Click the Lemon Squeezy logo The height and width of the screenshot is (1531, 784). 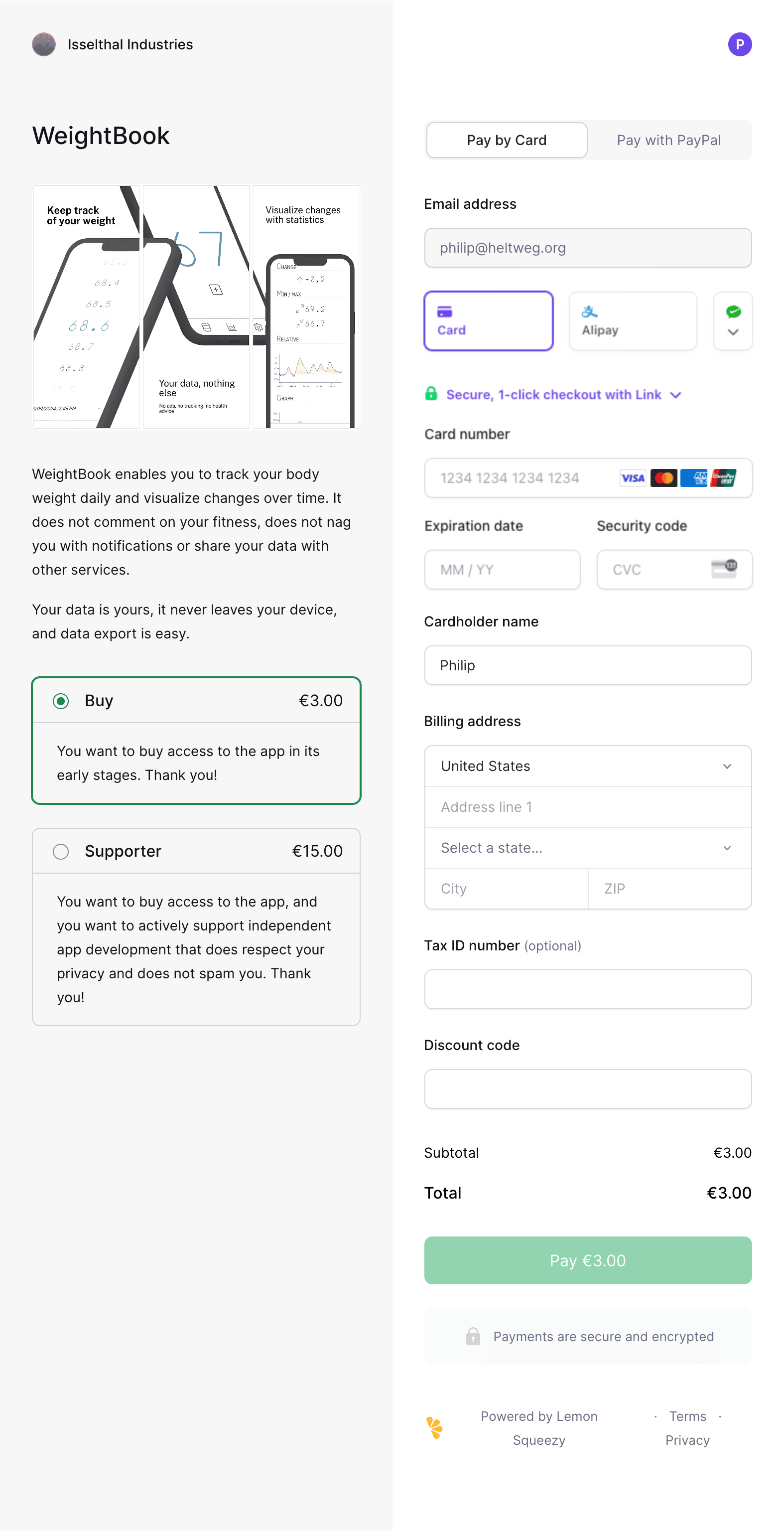click(435, 1427)
